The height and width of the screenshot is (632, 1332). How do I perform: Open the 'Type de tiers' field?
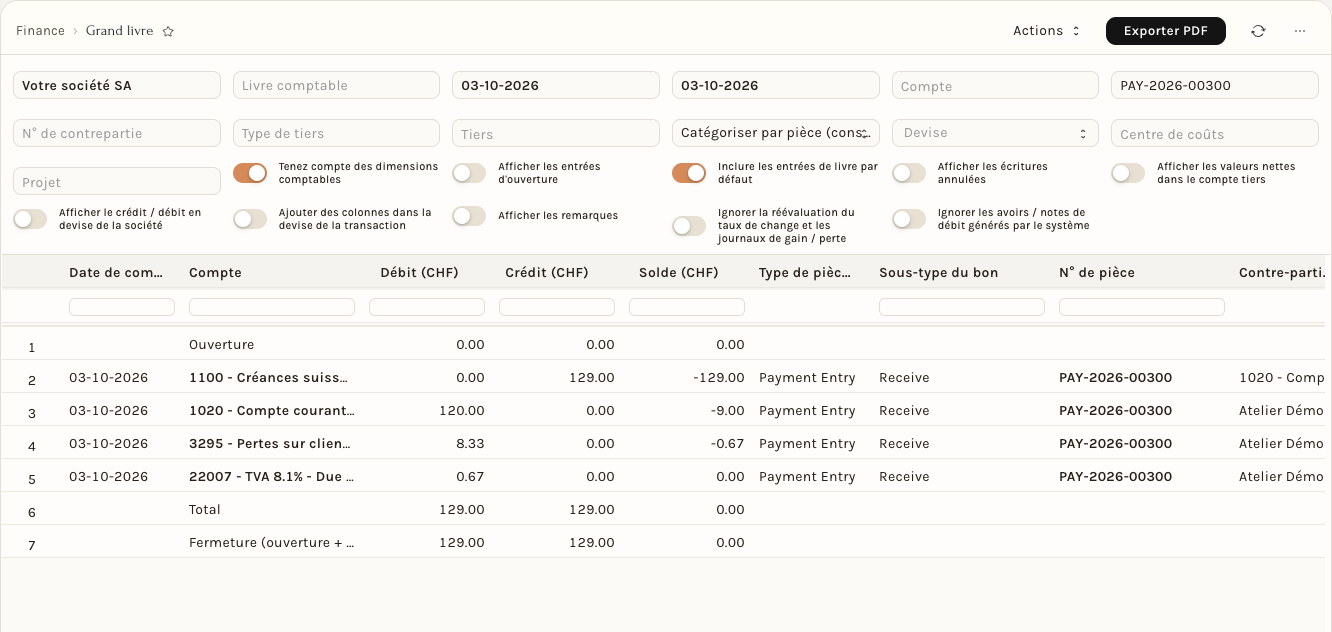tap(336, 133)
